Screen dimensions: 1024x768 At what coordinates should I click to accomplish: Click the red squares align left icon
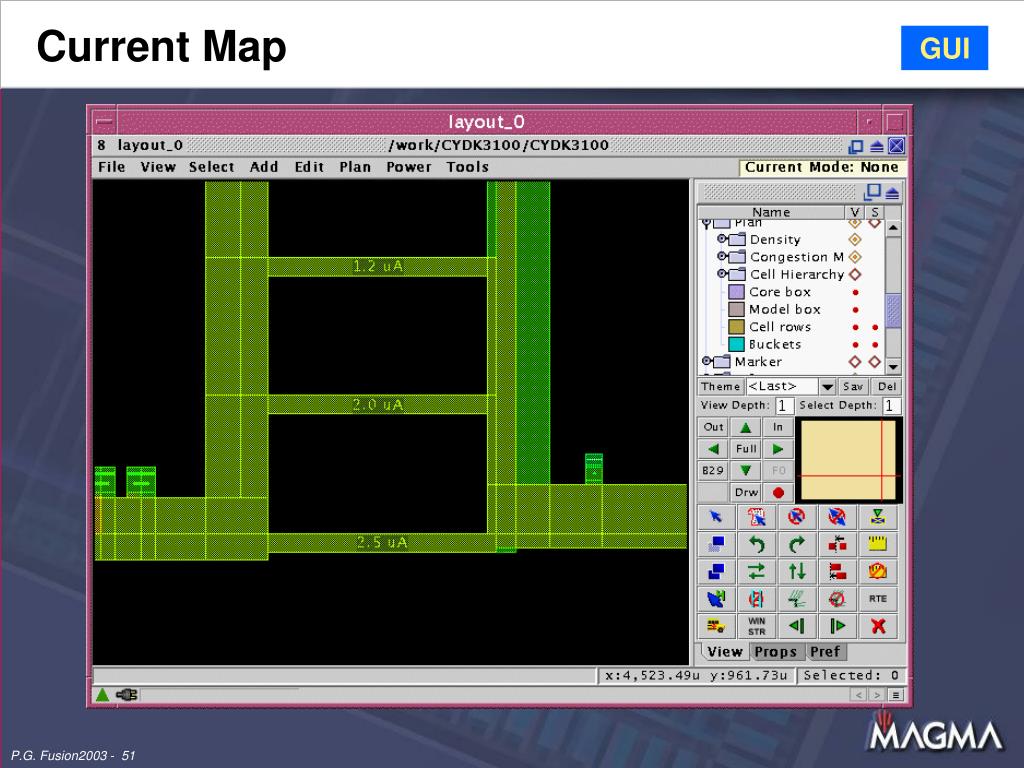(837, 571)
